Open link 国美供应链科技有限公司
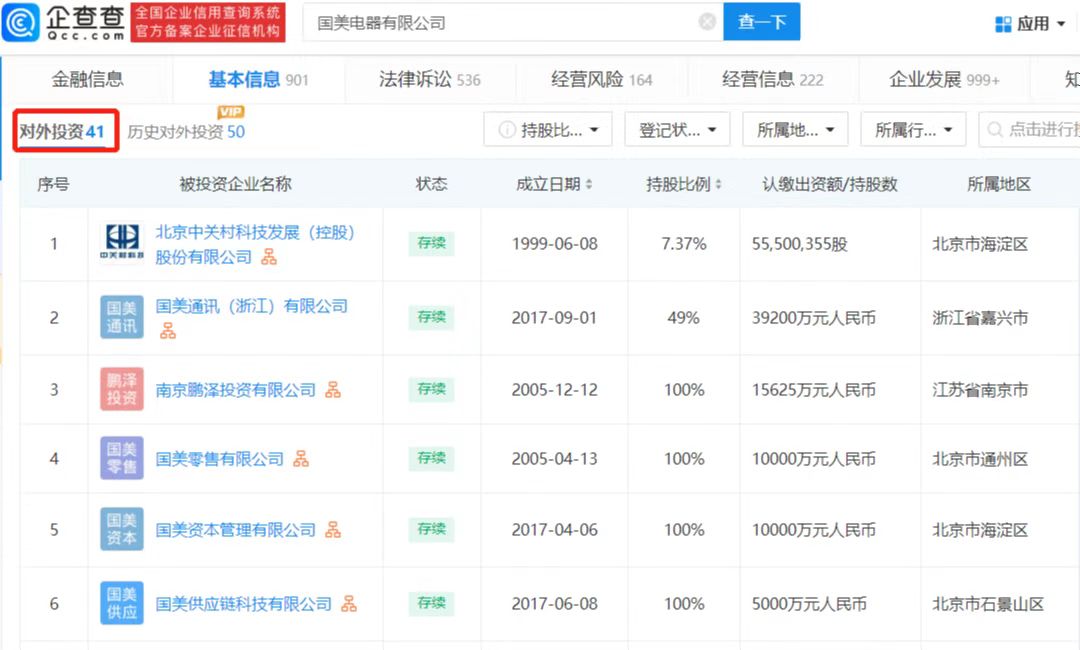1080x650 pixels. pos(244,605)
